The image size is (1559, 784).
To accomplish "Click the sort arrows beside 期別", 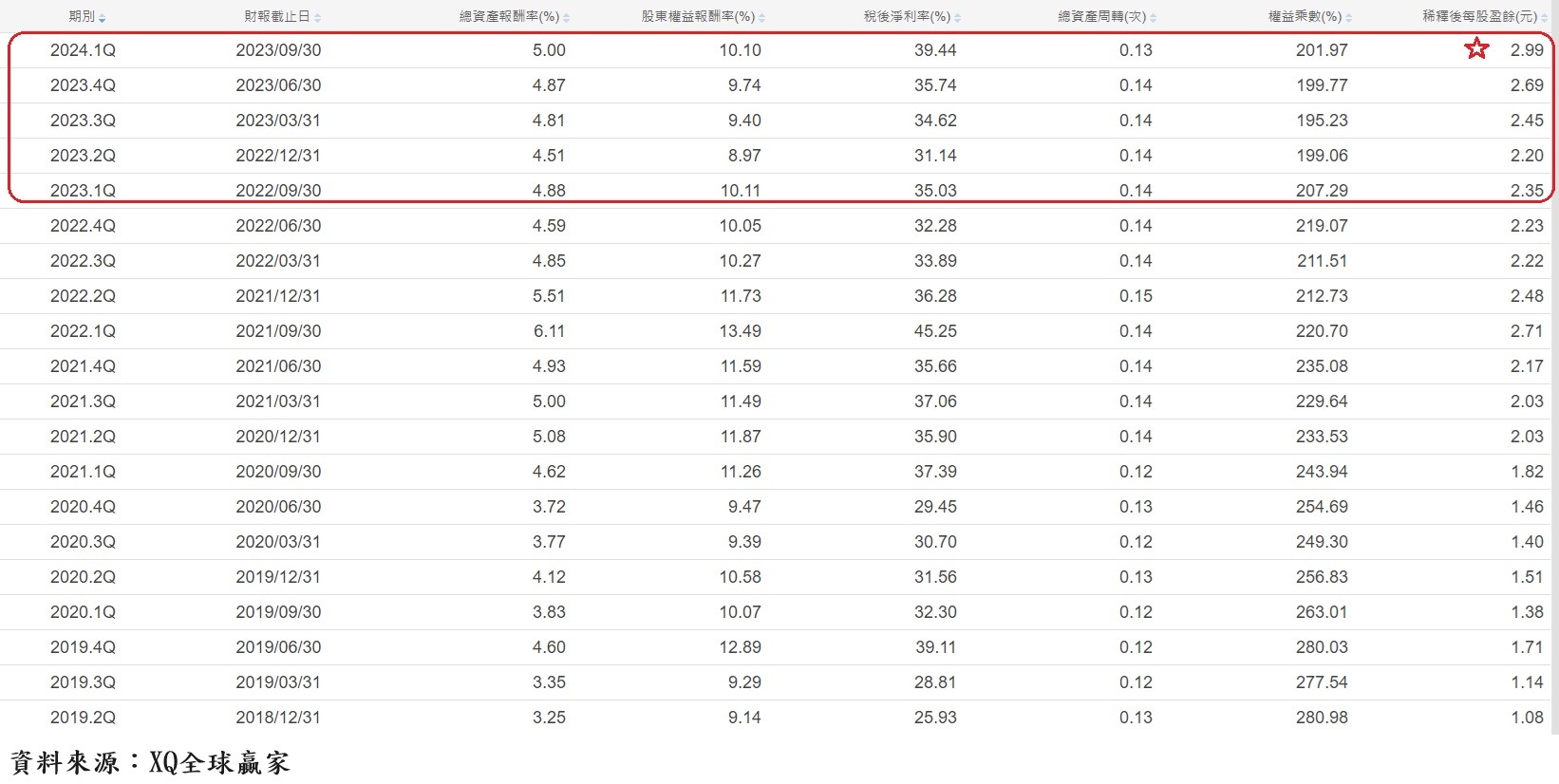I will pos(103,18).
